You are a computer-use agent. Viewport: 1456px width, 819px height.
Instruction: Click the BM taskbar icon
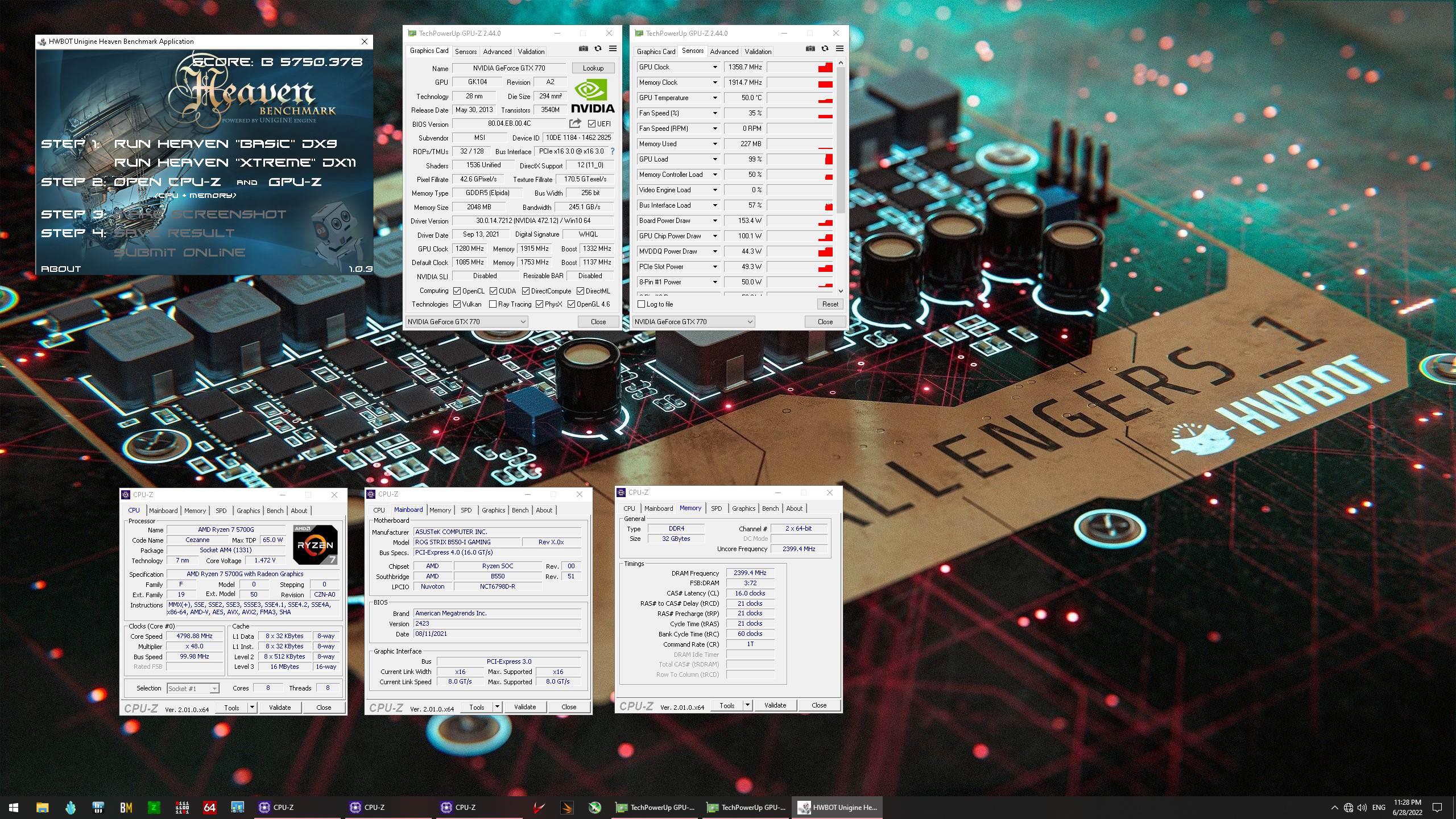pos(126,807)
